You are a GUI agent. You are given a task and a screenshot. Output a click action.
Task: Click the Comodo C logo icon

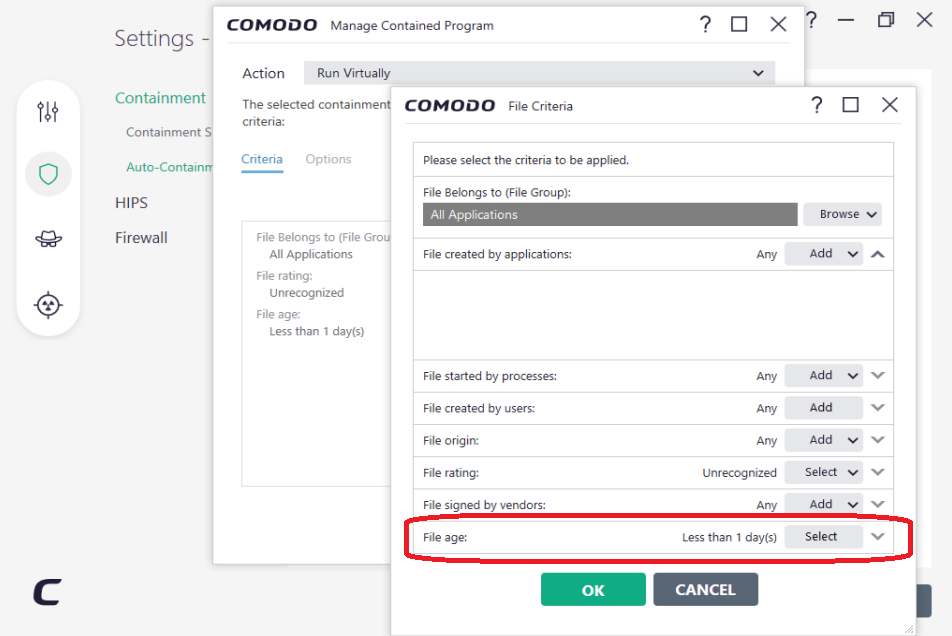[47, 592]
